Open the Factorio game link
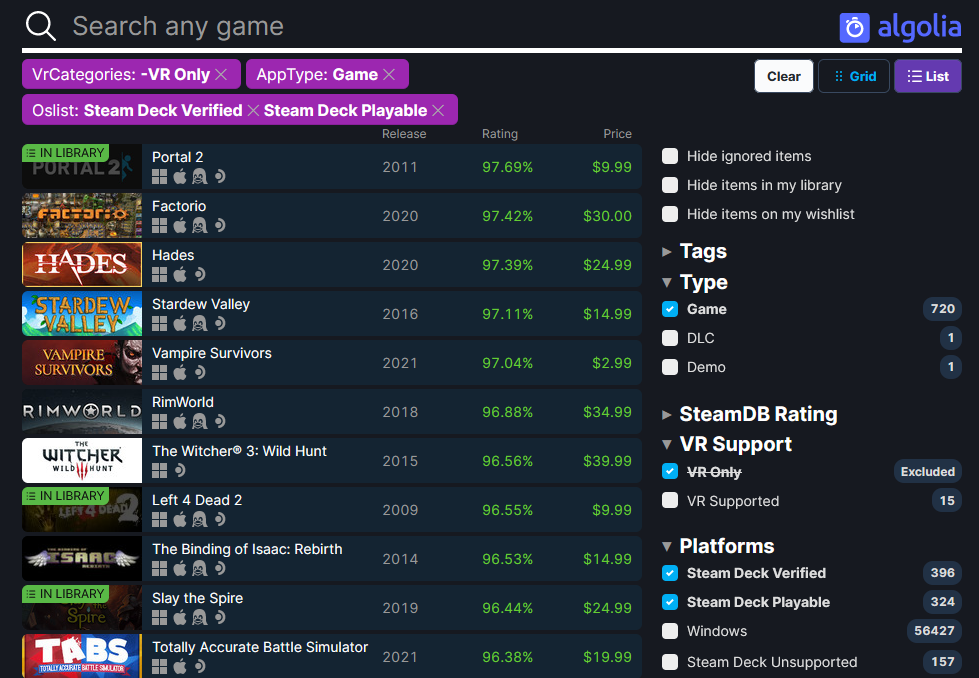This screenshot has height=678, width=979. [x=179, y=206]
